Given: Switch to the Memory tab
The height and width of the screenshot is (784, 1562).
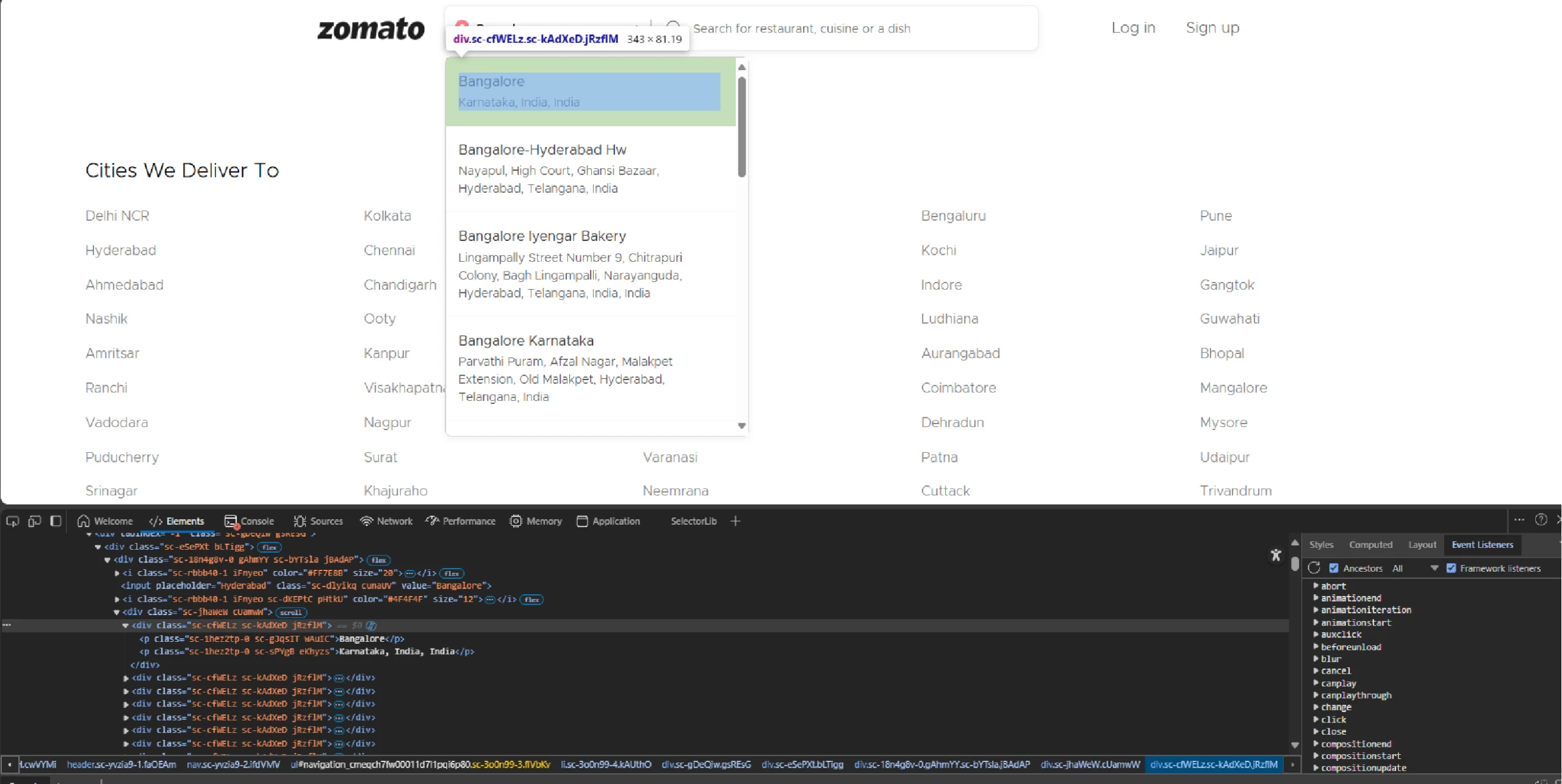Looking at the screenshot, I should click(x=536, y=521).
